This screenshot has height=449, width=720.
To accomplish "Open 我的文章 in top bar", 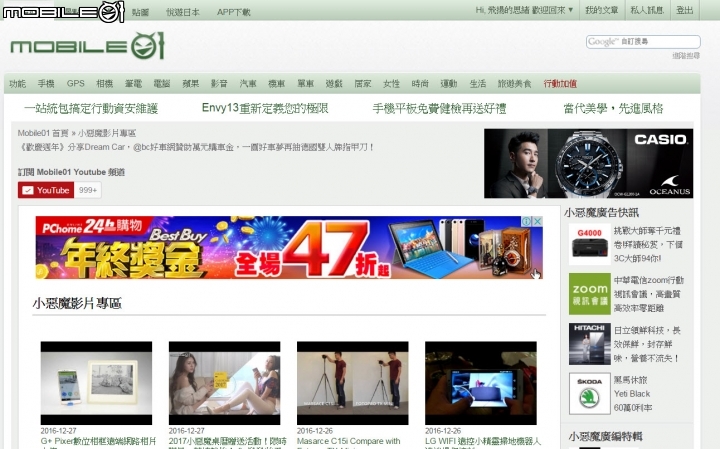I will [x=602, y=10].
